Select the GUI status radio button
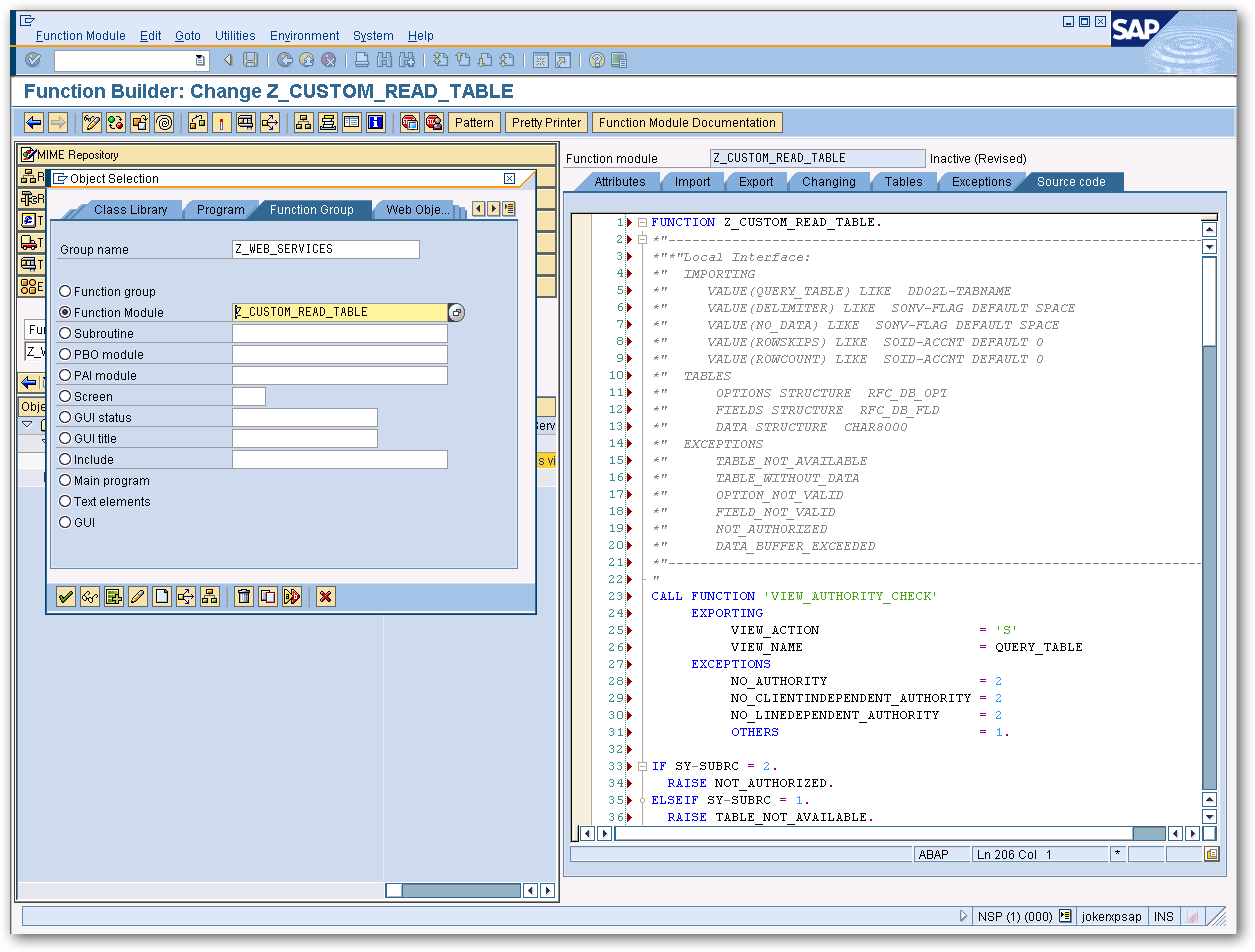This screenshot has height=952, width=1255. tap(65, 417)
